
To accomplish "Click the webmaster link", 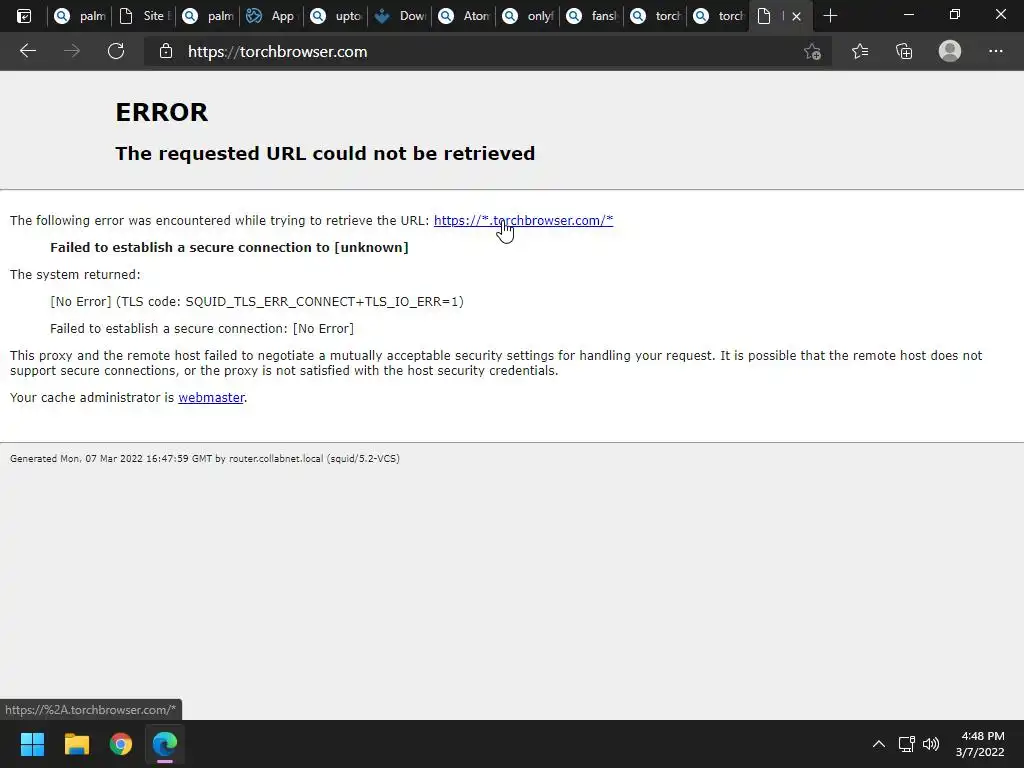I will coord(211,397).
